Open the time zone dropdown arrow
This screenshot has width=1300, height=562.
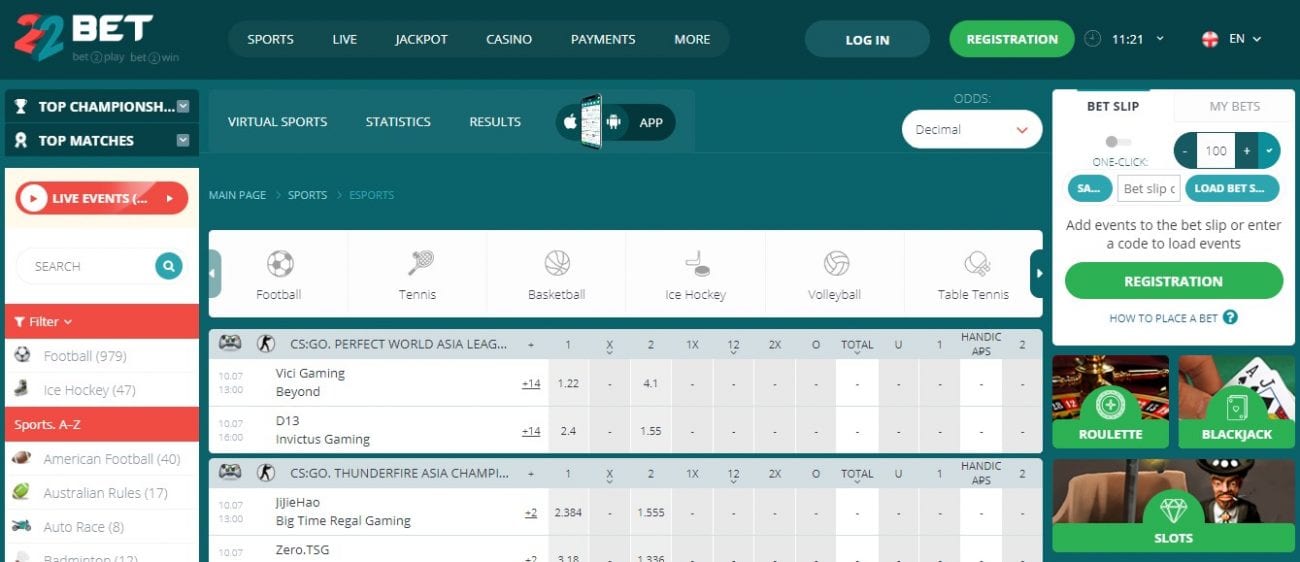click(x=1160, y=39)
